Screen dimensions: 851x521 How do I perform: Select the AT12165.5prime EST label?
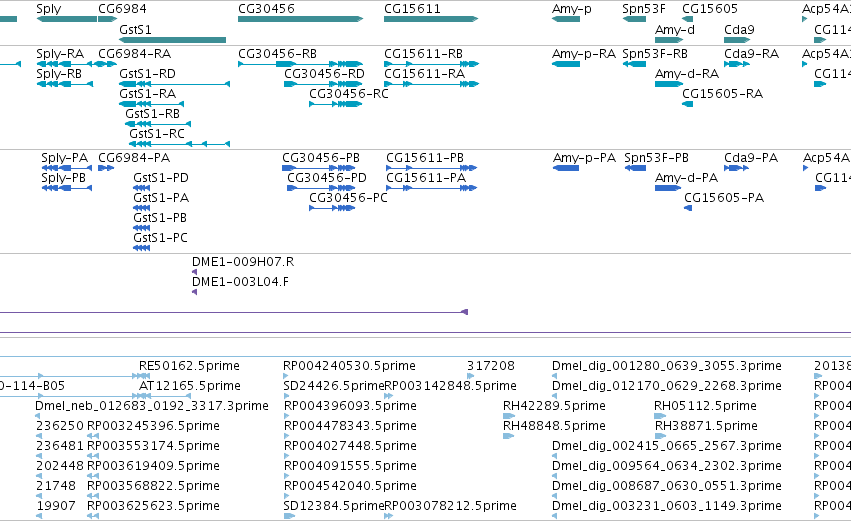(190, 386)
